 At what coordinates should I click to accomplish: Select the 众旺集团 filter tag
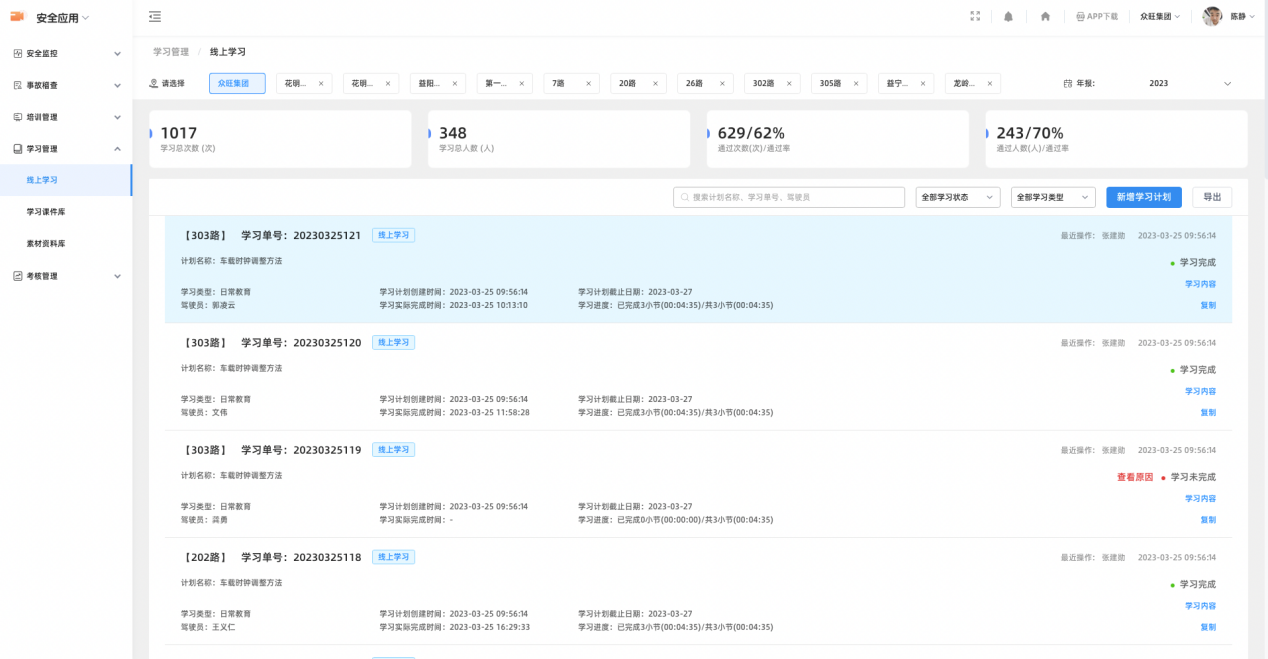pyautogui.click(x=237, y=84)
